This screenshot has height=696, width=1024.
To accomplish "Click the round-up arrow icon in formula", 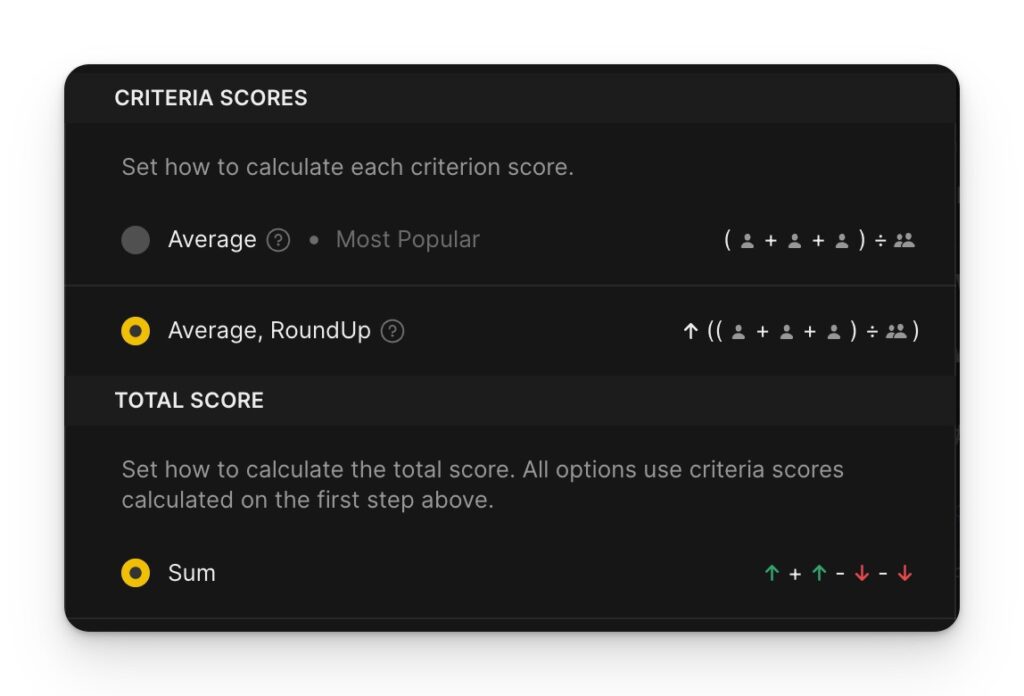I will (690, 332).
